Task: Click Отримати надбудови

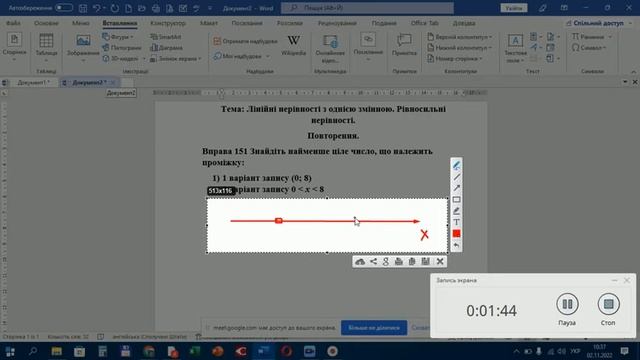Action: (245, 41)
